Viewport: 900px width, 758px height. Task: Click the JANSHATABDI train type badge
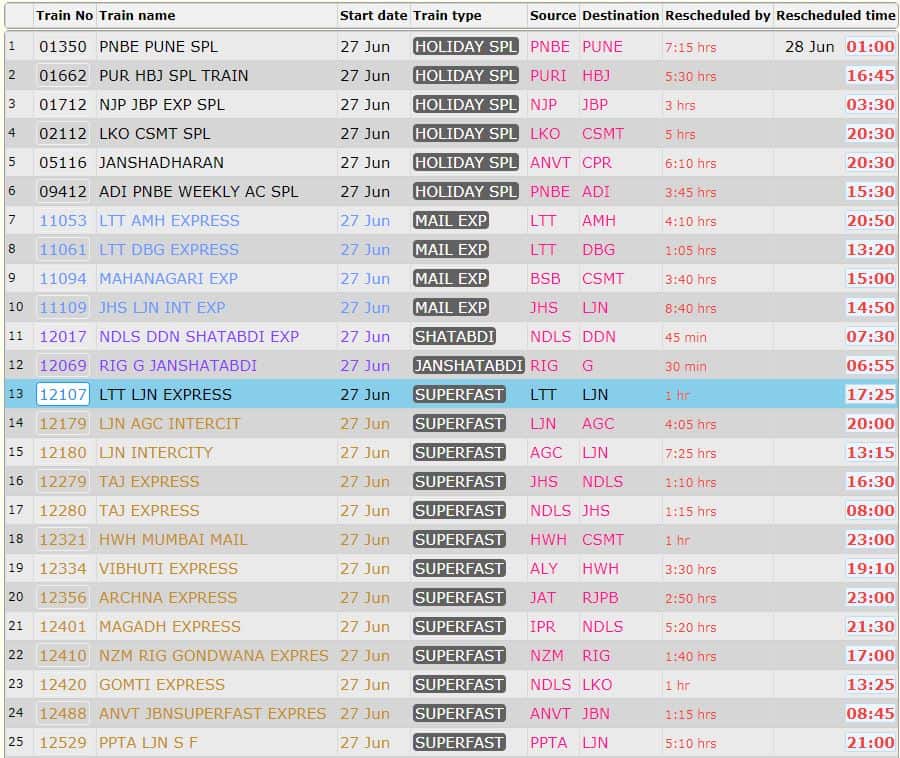pyautogui.click(x=468, y=365)
